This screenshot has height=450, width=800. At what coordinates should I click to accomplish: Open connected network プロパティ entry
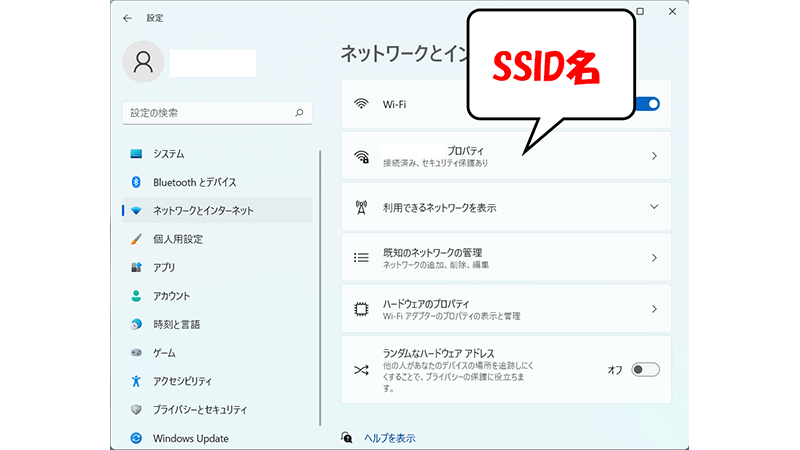click(x=505, y=156)
